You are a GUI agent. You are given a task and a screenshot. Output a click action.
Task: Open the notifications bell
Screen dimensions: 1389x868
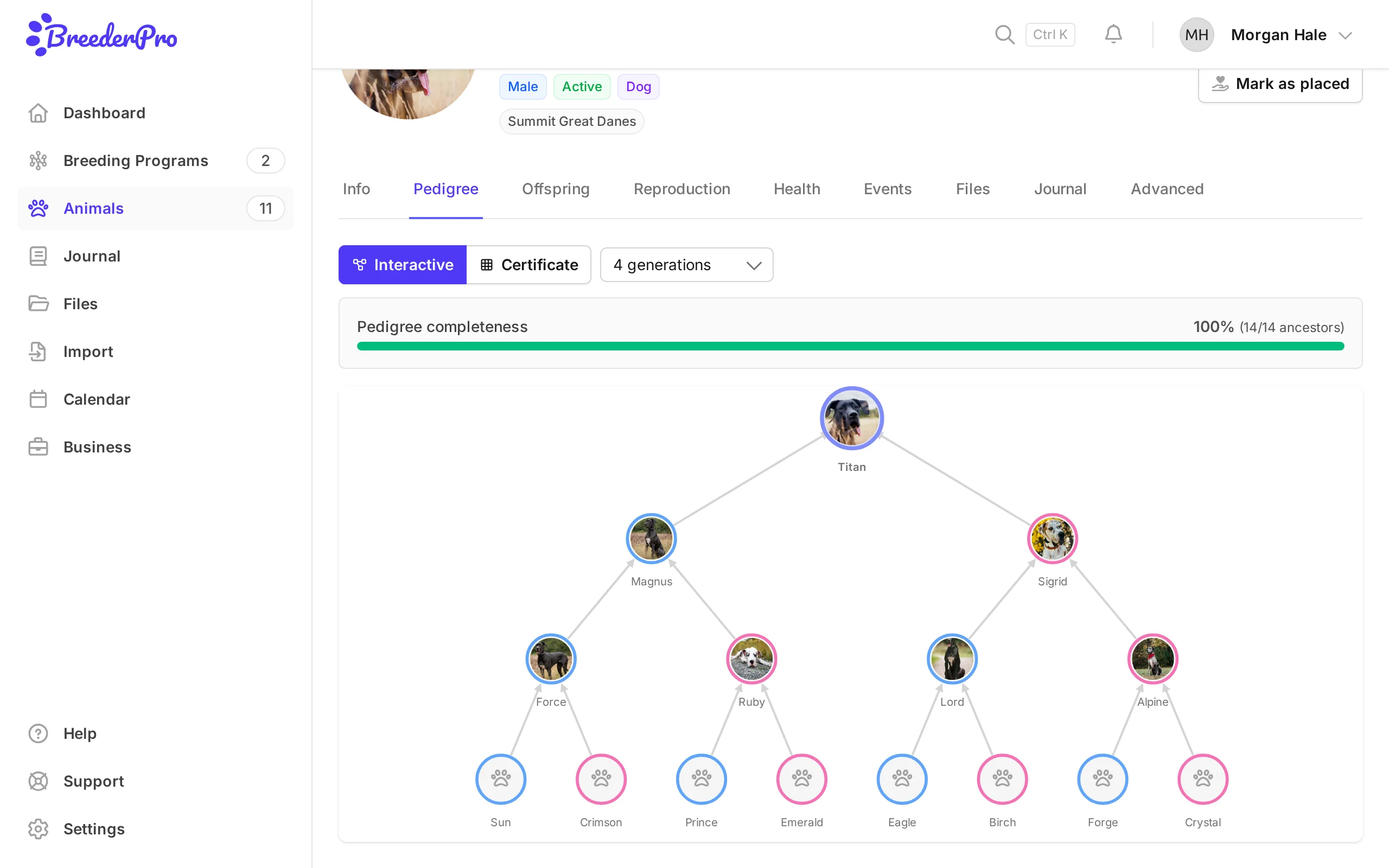pyautogui.click(x=1113, y=34)
